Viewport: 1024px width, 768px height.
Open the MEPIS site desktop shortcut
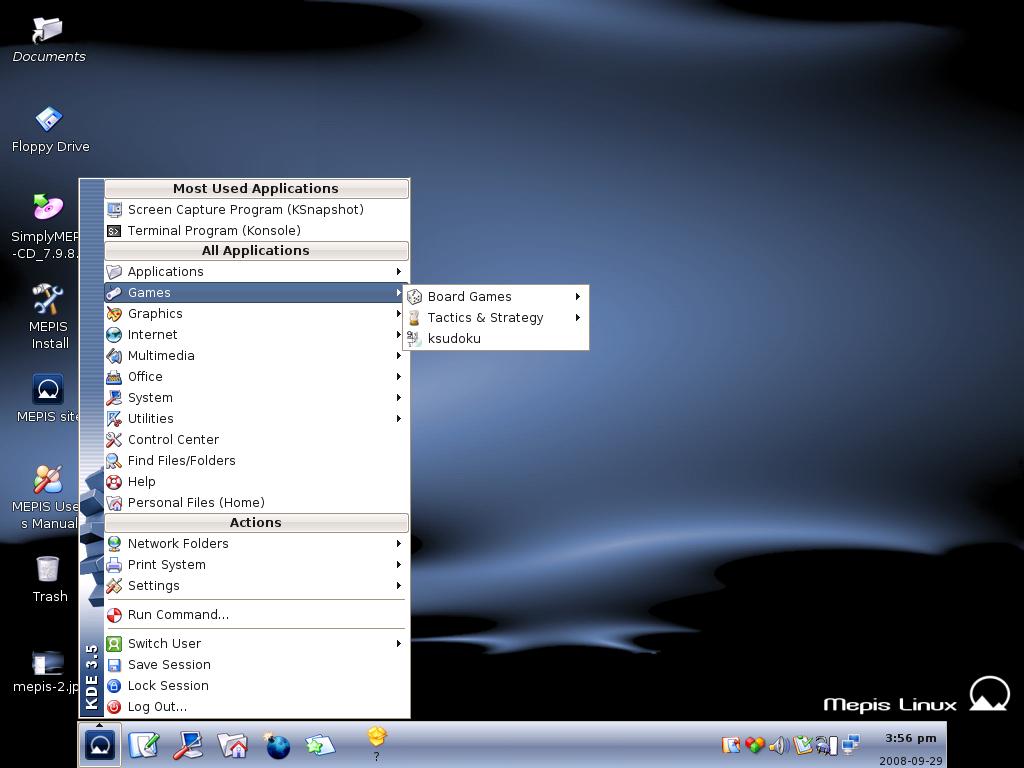(x=48, y=398)
